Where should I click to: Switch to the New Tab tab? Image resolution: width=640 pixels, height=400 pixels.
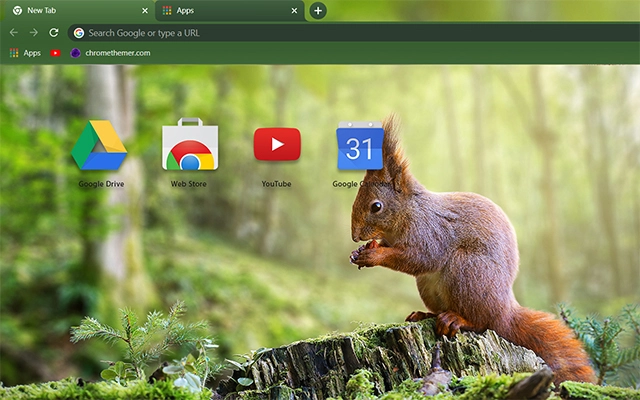[x=78, y=11]
